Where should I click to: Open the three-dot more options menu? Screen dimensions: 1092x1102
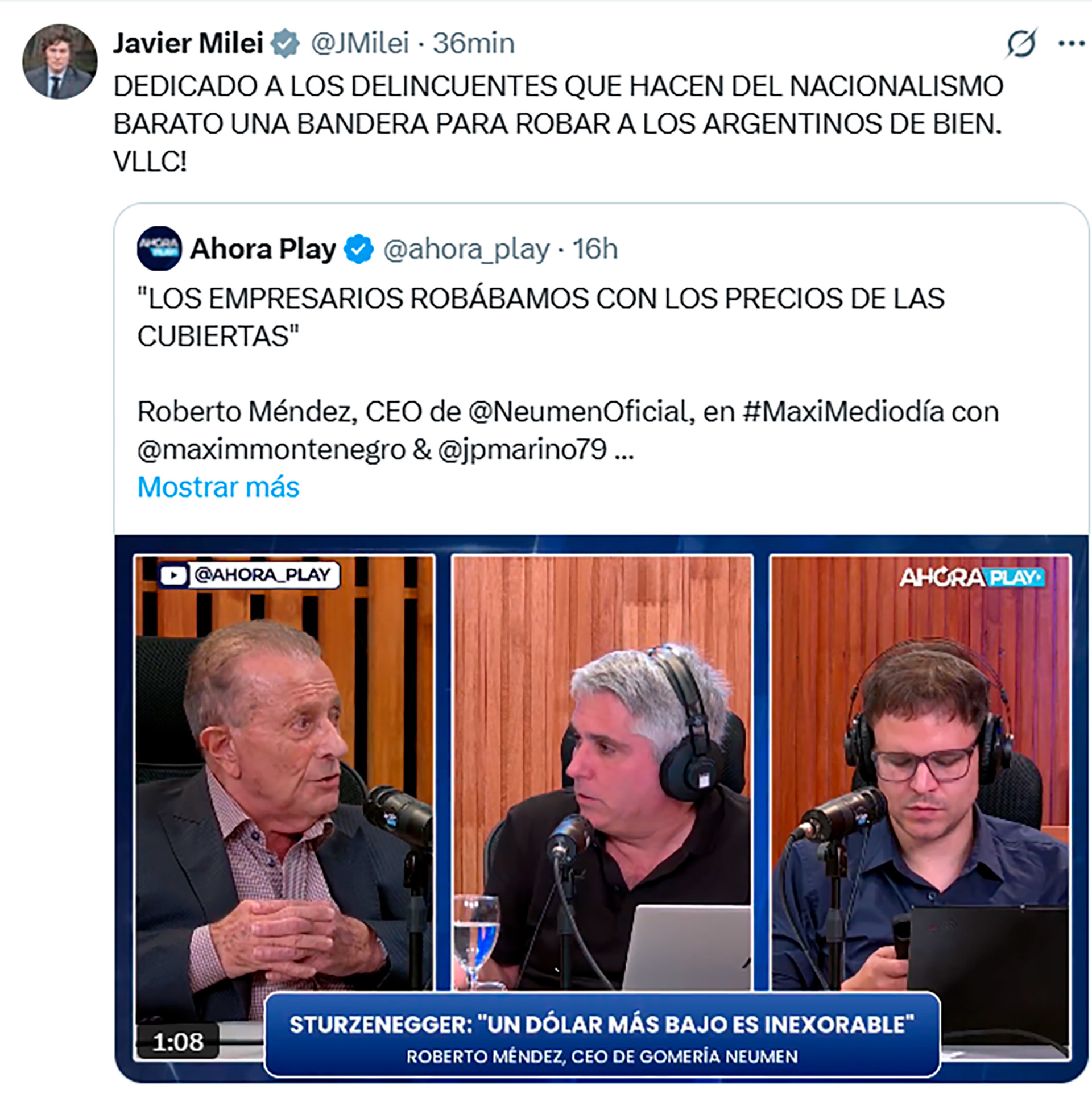[1071, 44]
